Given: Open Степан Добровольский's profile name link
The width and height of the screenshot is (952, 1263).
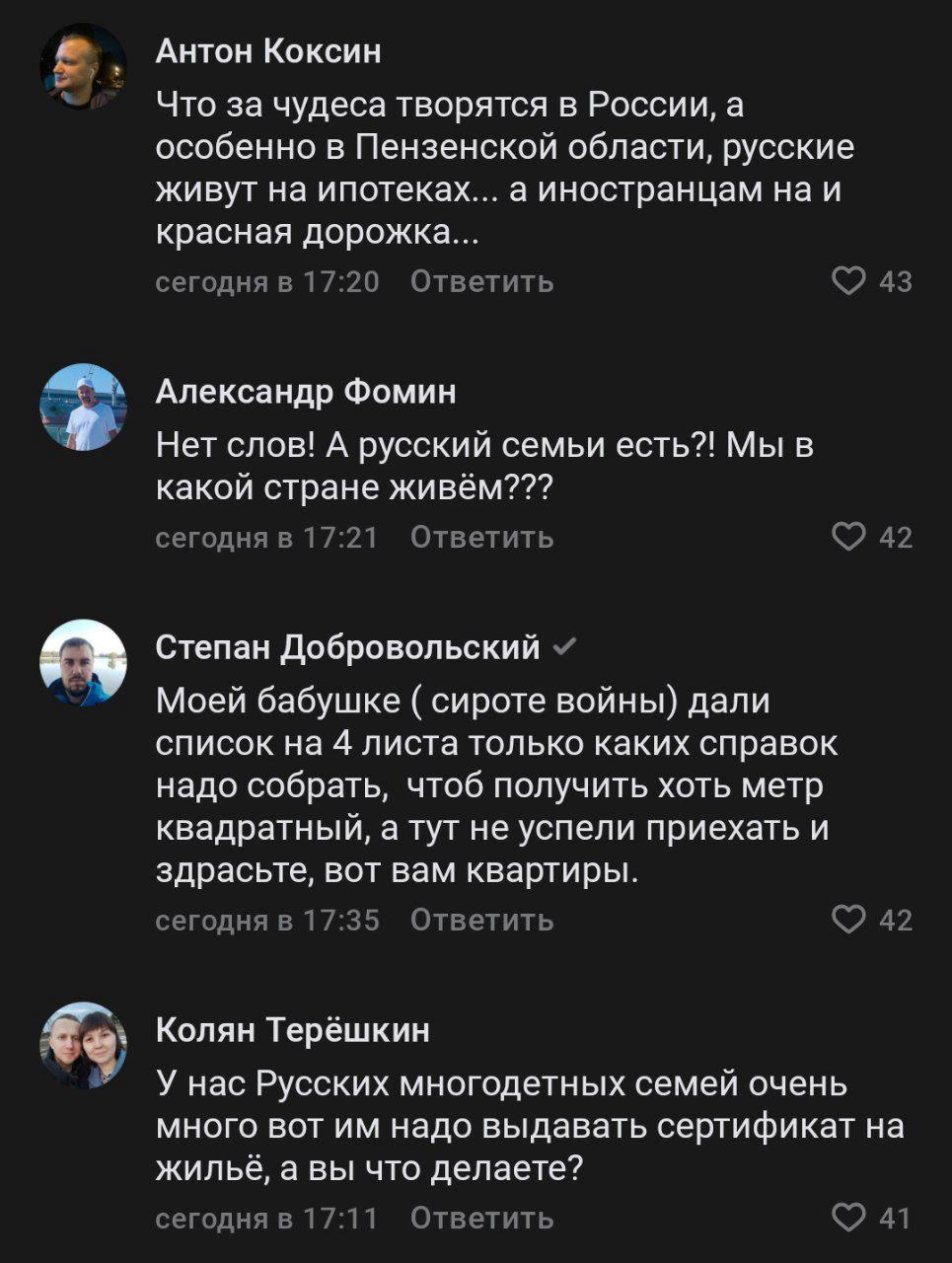Looking at the screenshot, I should click(348, 647).
